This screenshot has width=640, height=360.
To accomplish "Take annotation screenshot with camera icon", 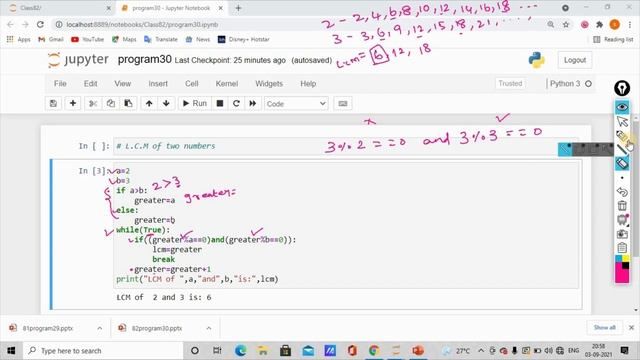I will point(622,234).
